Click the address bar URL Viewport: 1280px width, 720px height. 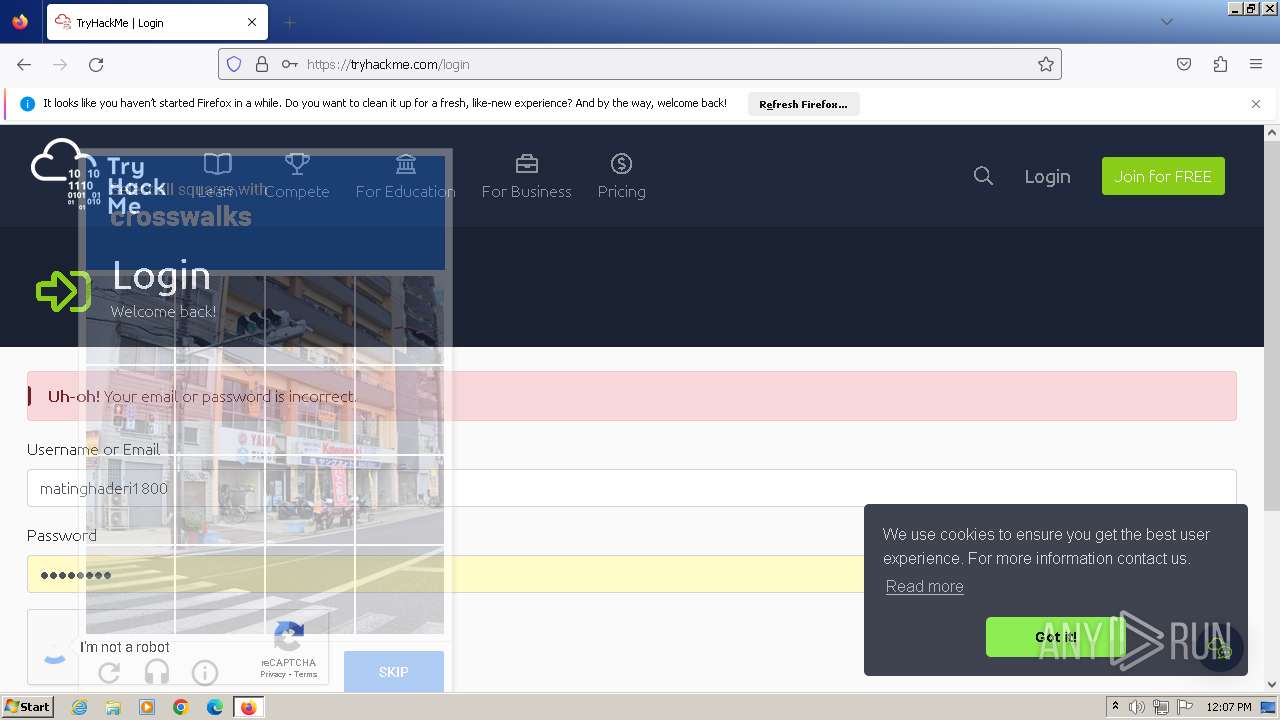pyautogui.click(x=388, y=64)
